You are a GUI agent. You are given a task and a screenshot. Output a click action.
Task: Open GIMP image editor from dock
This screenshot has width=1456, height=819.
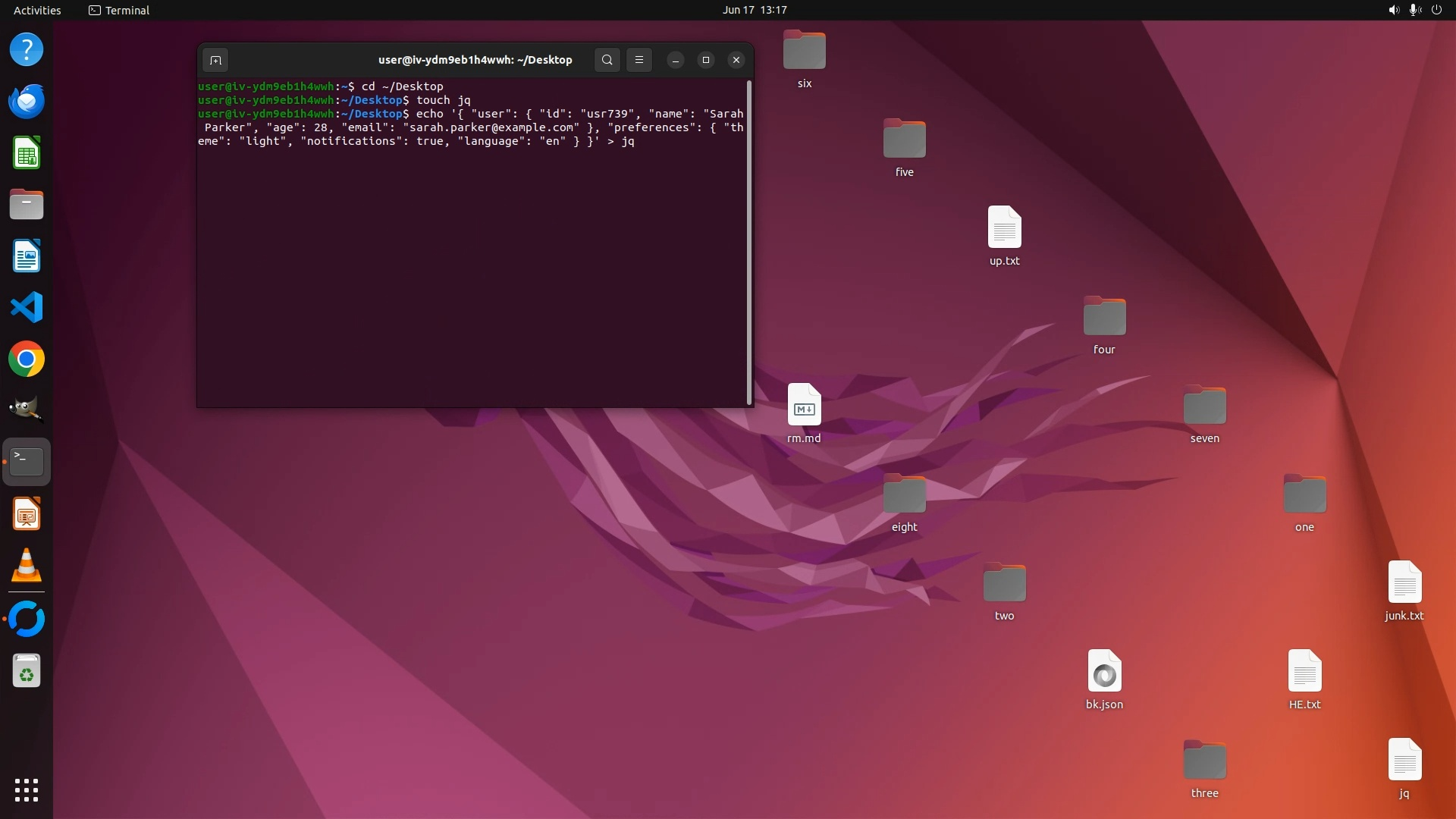click(x=27, y=410)
